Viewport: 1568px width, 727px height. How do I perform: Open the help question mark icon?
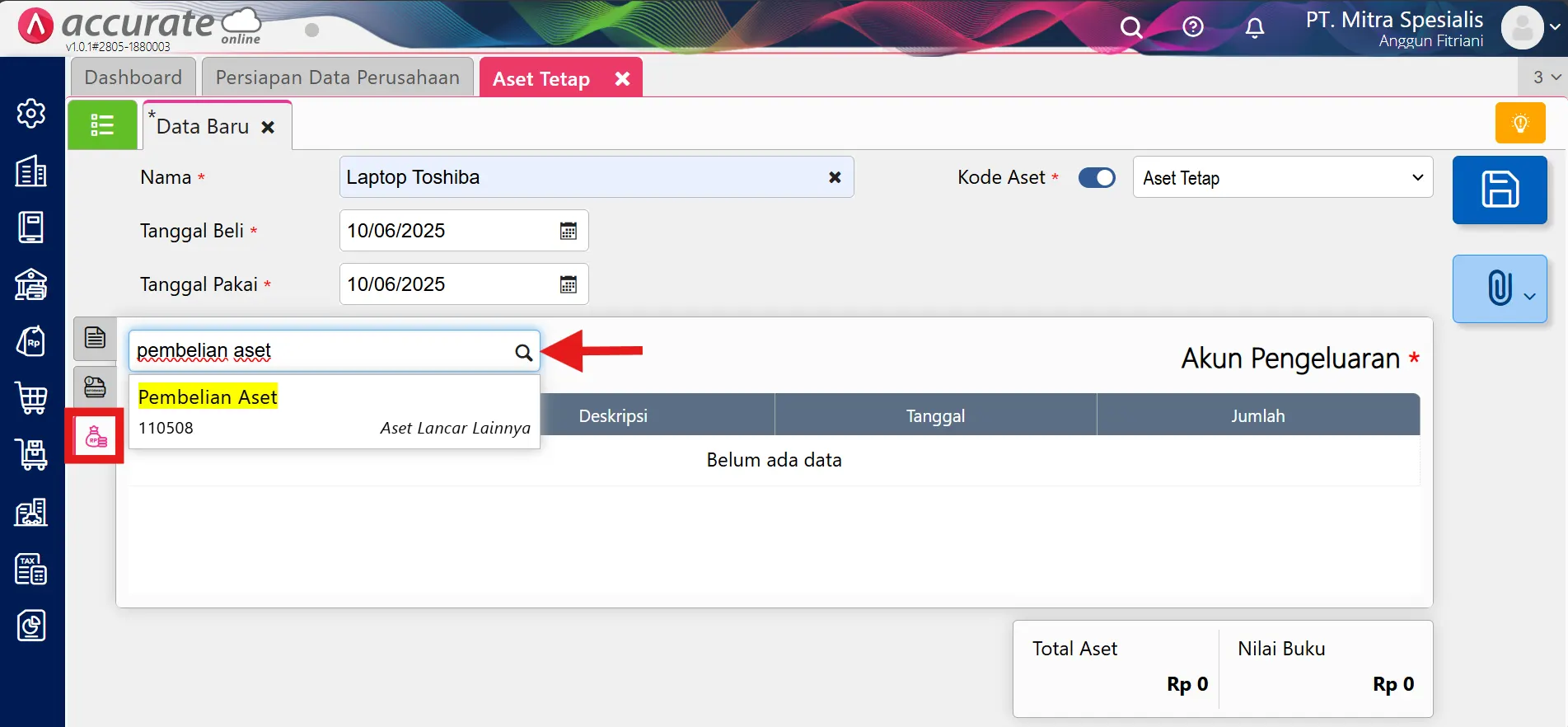pos(1192,28)
